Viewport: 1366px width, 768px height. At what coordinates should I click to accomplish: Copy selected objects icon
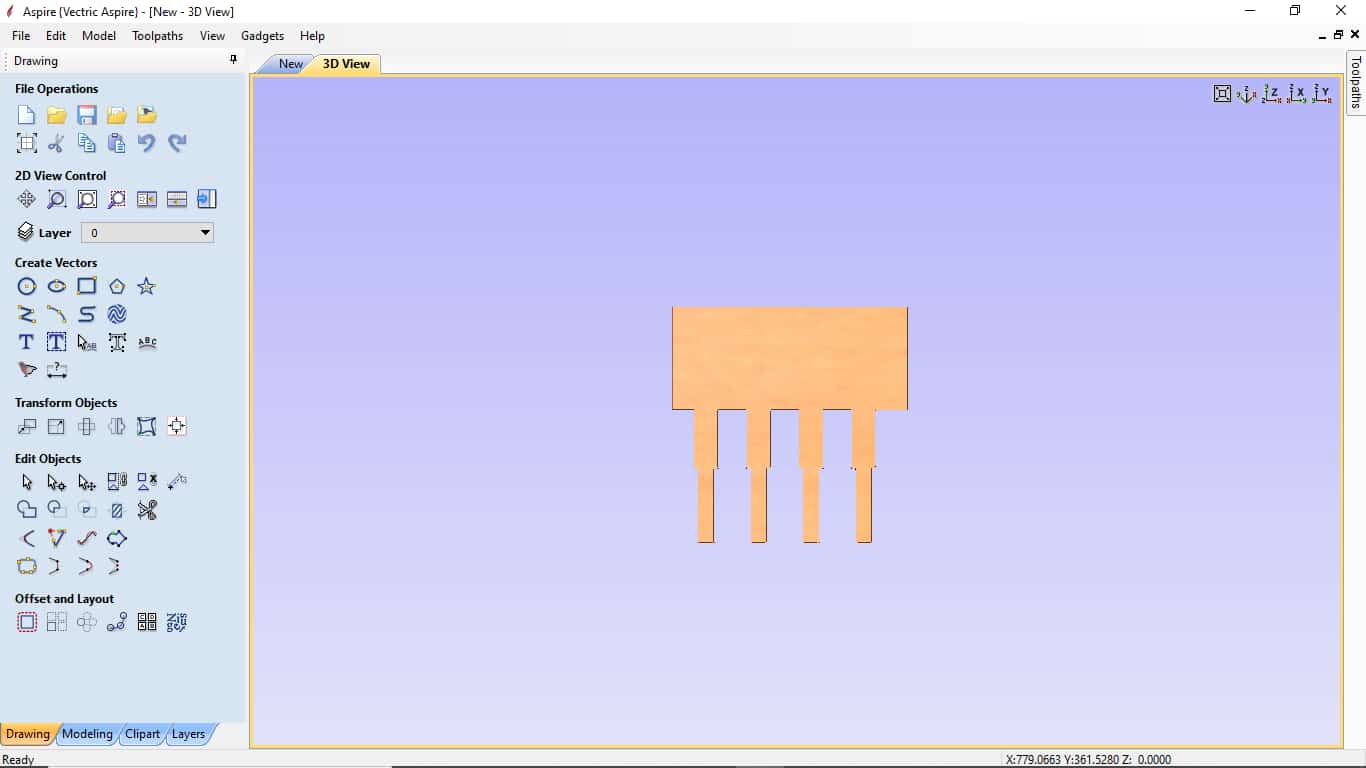pos(87,143)
